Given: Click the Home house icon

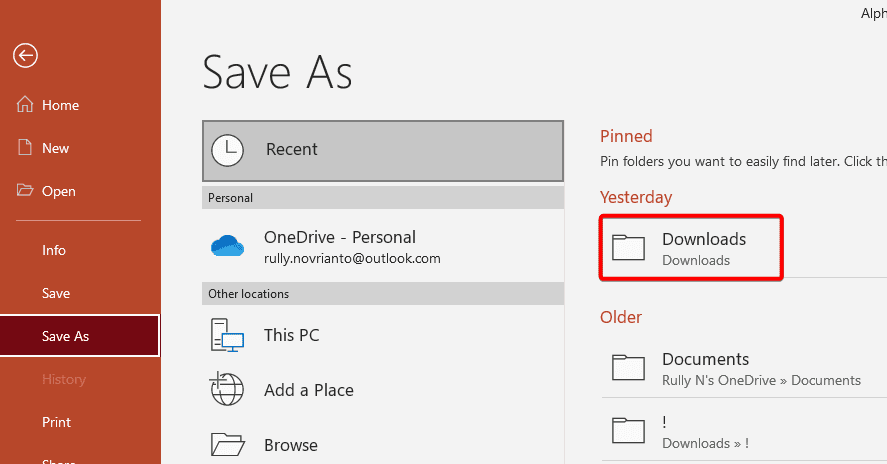Looking at the screenshot, I should (x=24, y=104).
